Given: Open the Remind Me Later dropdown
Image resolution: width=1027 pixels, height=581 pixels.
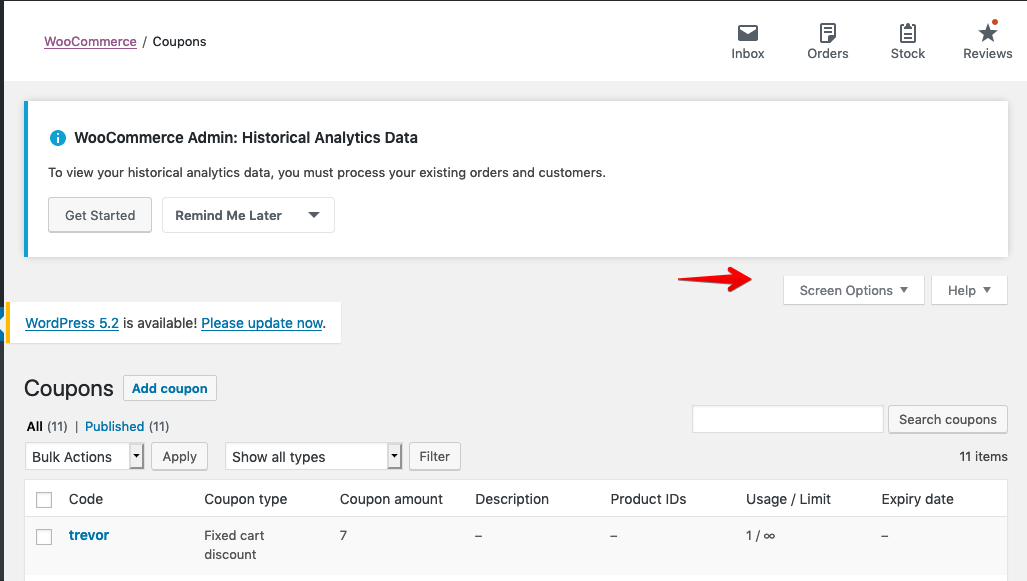Looking at the screenshot, I should [x=248, y=215].
